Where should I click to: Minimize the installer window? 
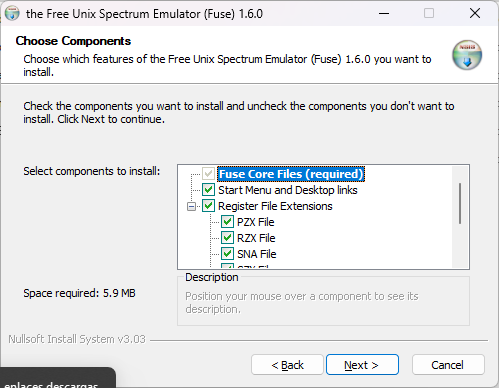(384, 14)
